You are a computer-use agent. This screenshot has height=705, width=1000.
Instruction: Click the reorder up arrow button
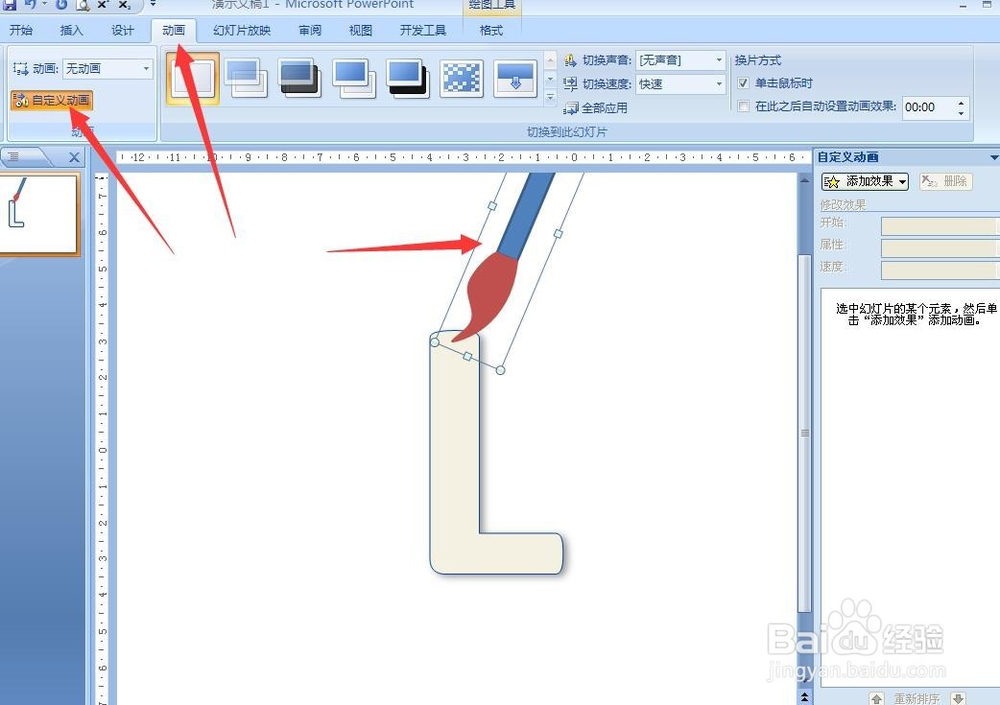pos(876,699)
